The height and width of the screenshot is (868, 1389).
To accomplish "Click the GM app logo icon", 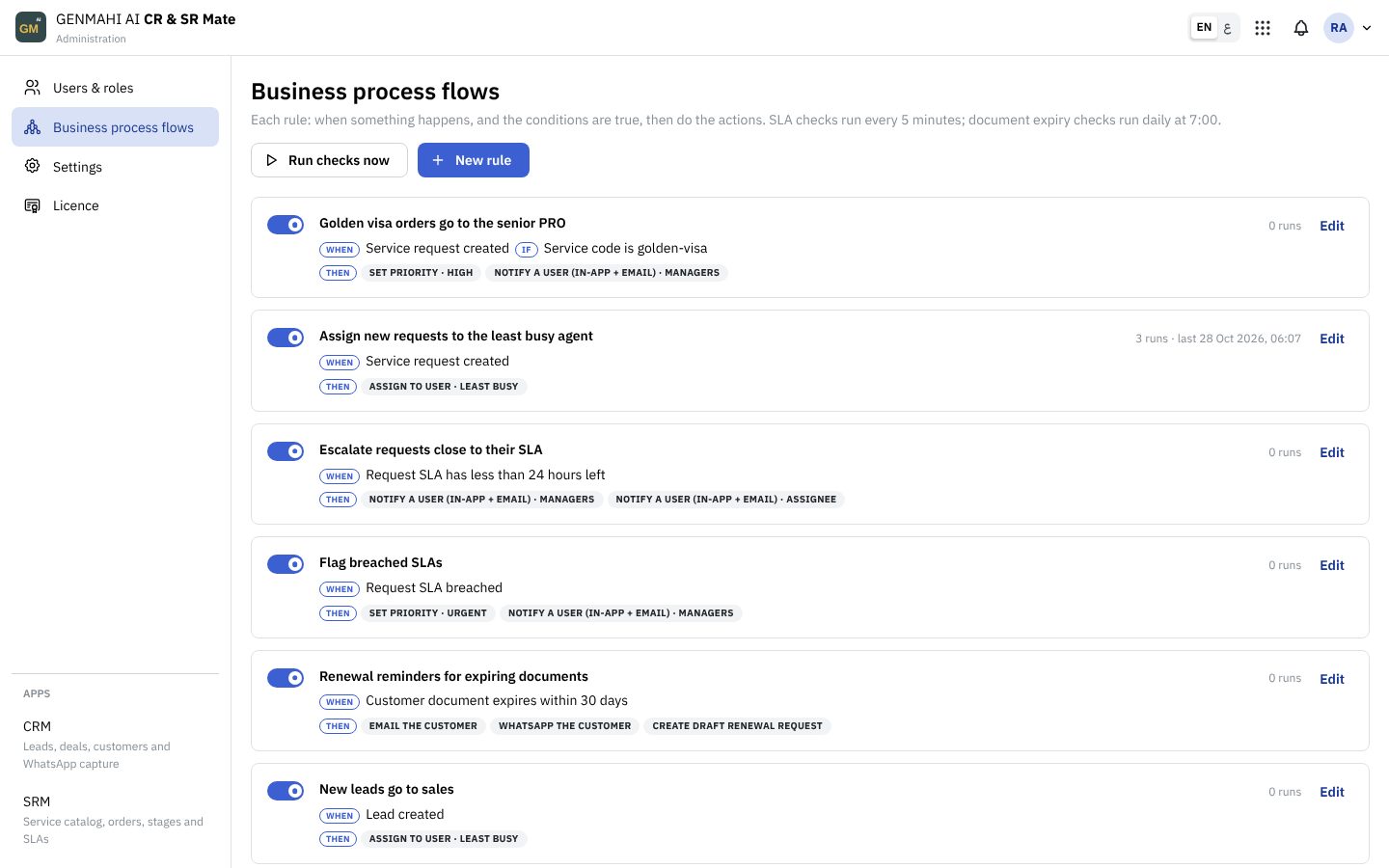I will click(x=31, y=27).
